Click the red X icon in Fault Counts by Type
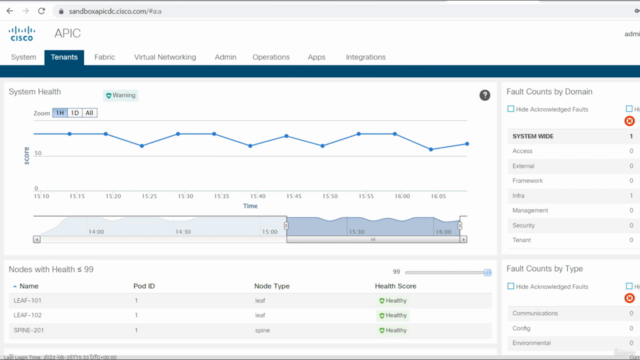This screenshot has width=640, height=360. [629, 298]
